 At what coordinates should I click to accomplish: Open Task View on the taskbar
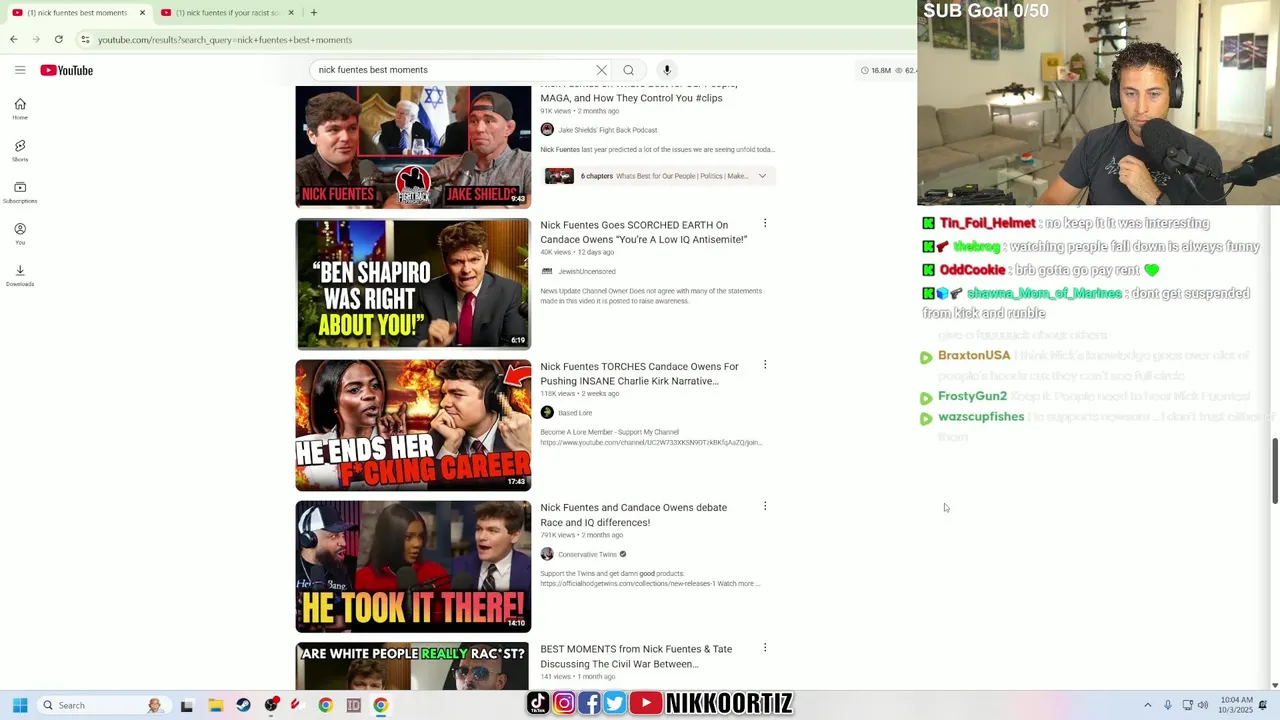(x=186, y=705)
